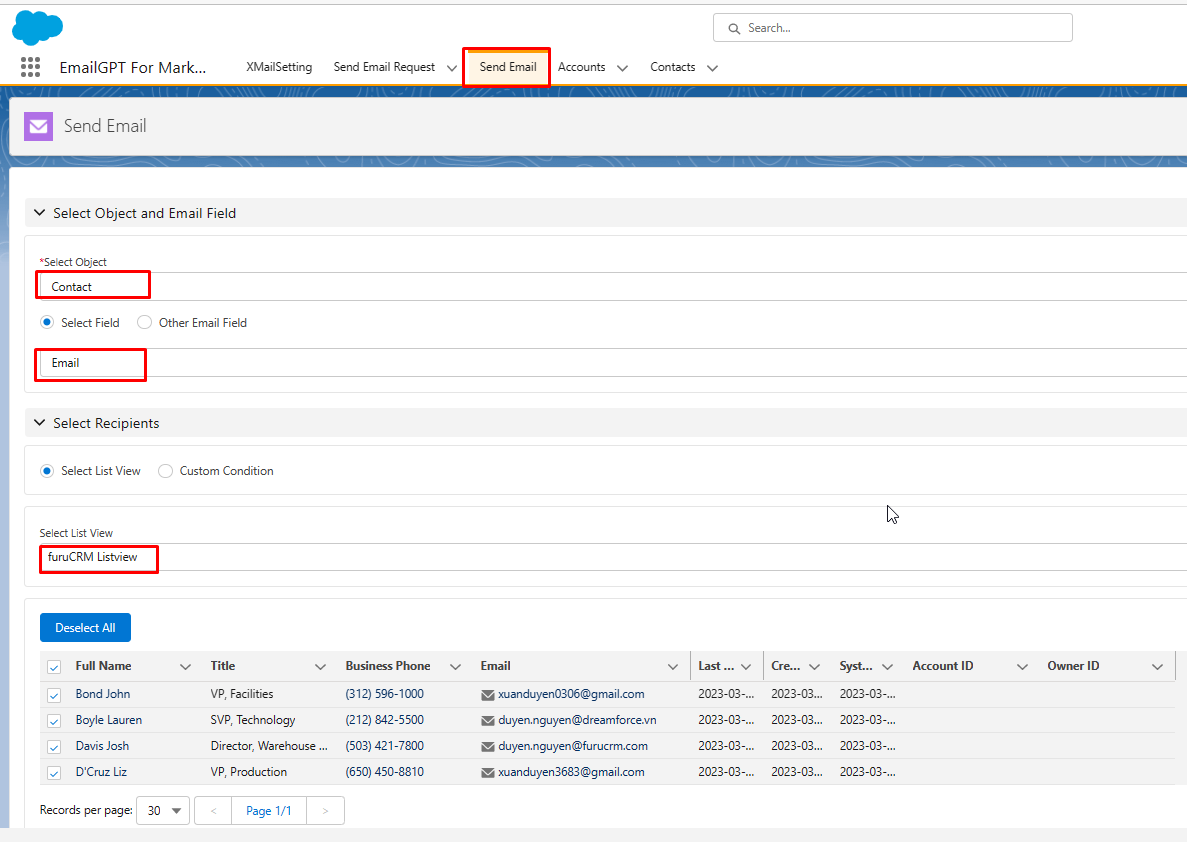This screenshot has width=1187, height=842.
Task: Open the D'Cruz Liz contact link
Action: click(101, 772)
